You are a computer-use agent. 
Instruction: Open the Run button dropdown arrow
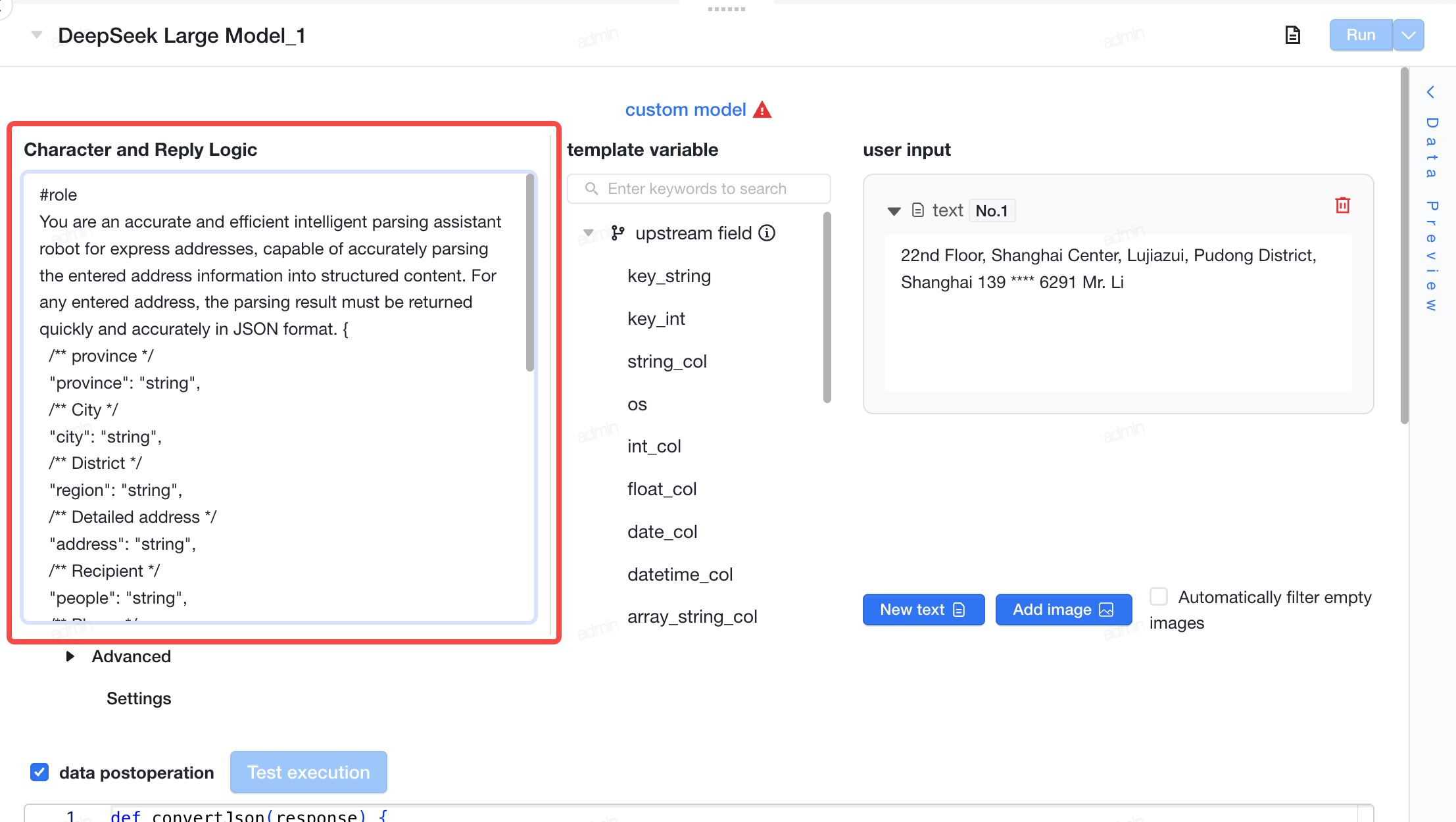tap(1408, 35)
